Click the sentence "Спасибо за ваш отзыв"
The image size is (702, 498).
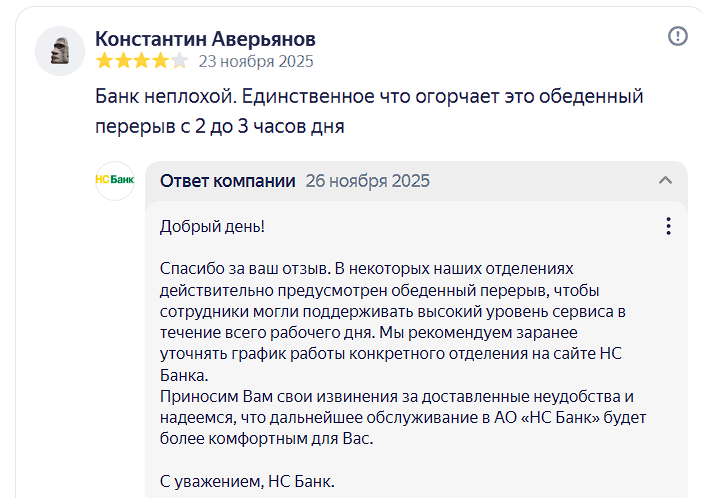pyautogui.click(x=243, y=269)
